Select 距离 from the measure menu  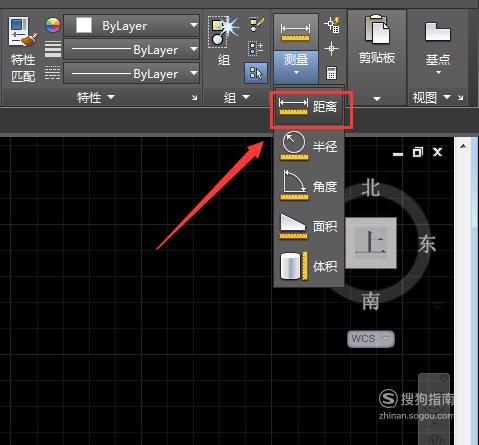point(309,107)
